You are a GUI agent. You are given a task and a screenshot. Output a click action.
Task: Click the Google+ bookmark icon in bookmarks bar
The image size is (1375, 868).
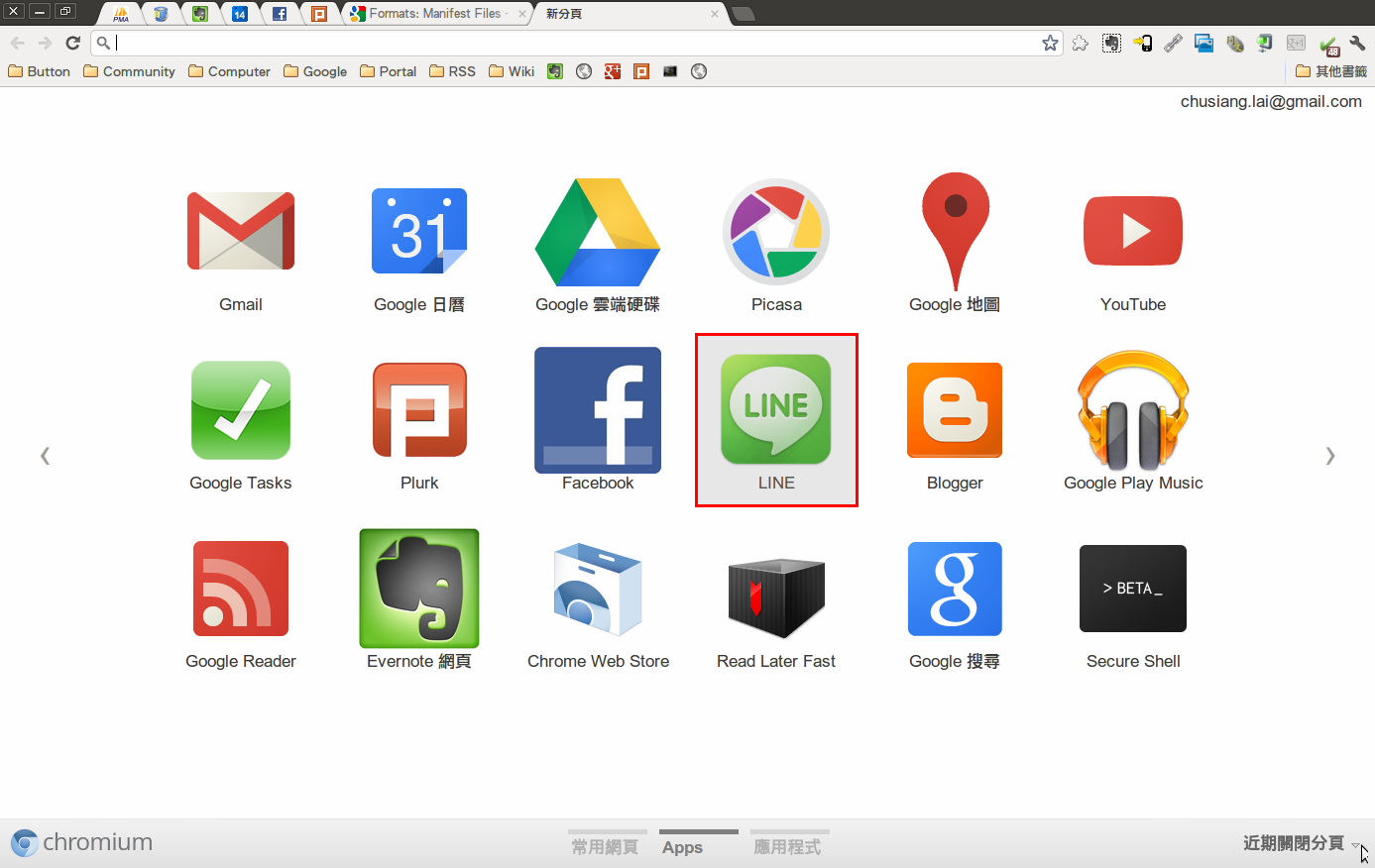(x=613, y=71)
